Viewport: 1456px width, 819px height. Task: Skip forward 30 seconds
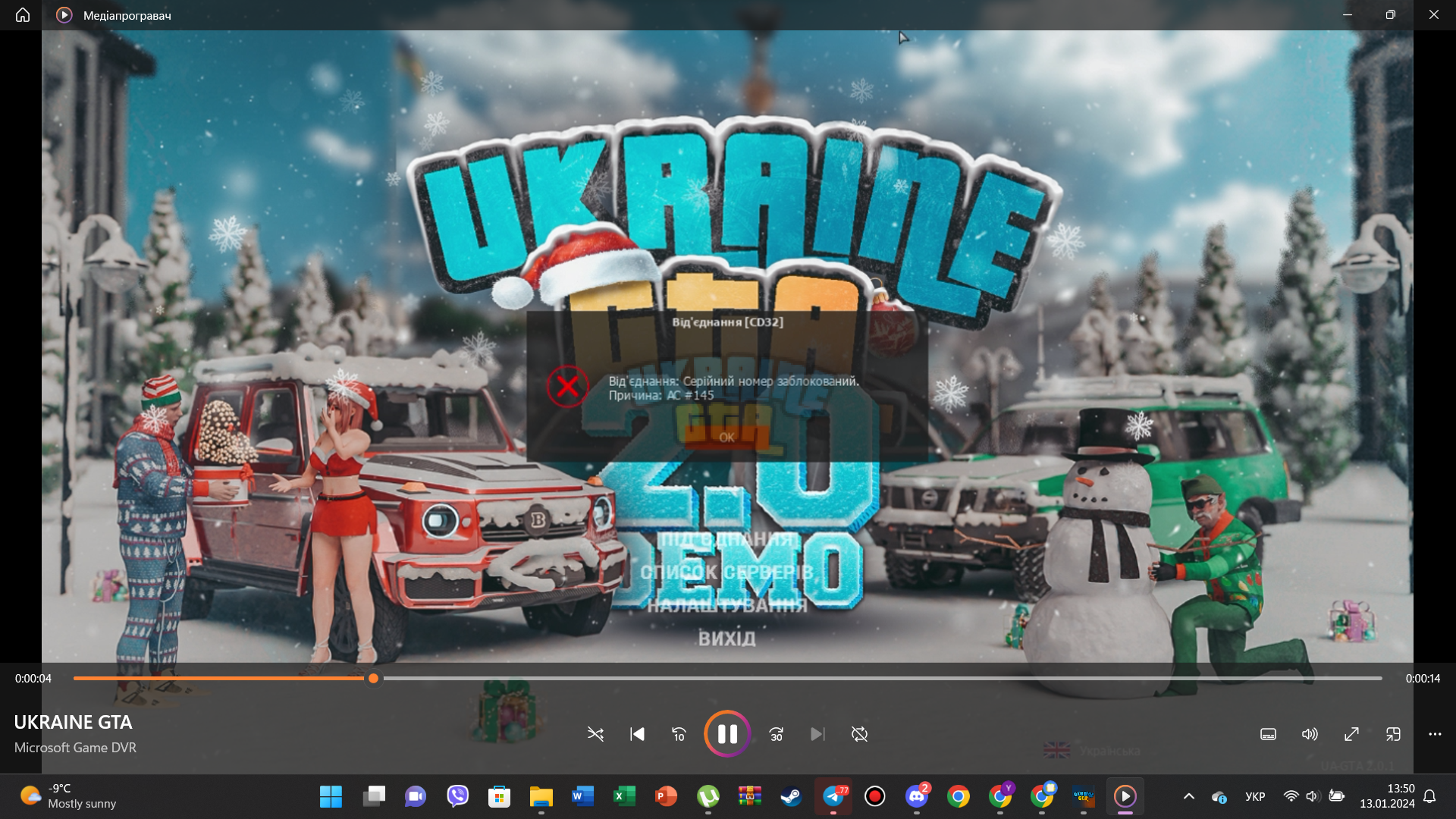pos(776,734)
